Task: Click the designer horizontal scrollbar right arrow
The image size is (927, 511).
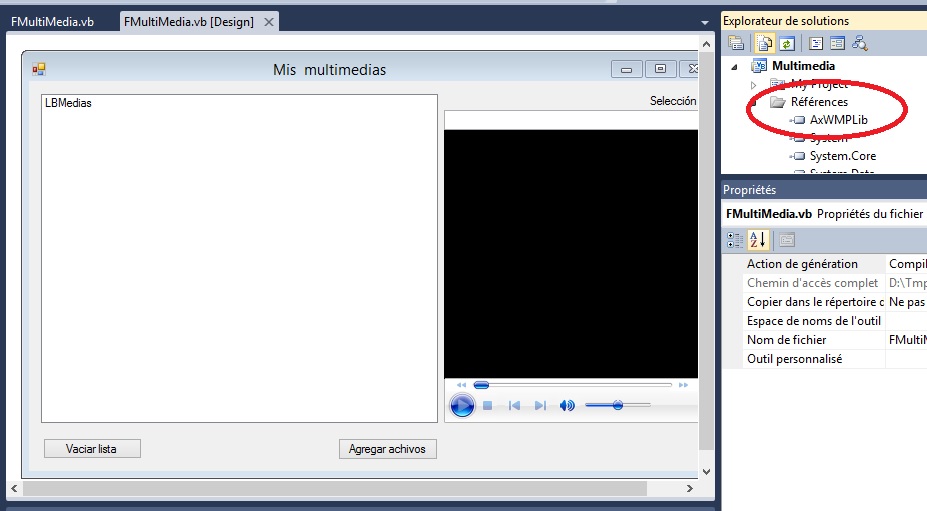Action: [689, 489]
